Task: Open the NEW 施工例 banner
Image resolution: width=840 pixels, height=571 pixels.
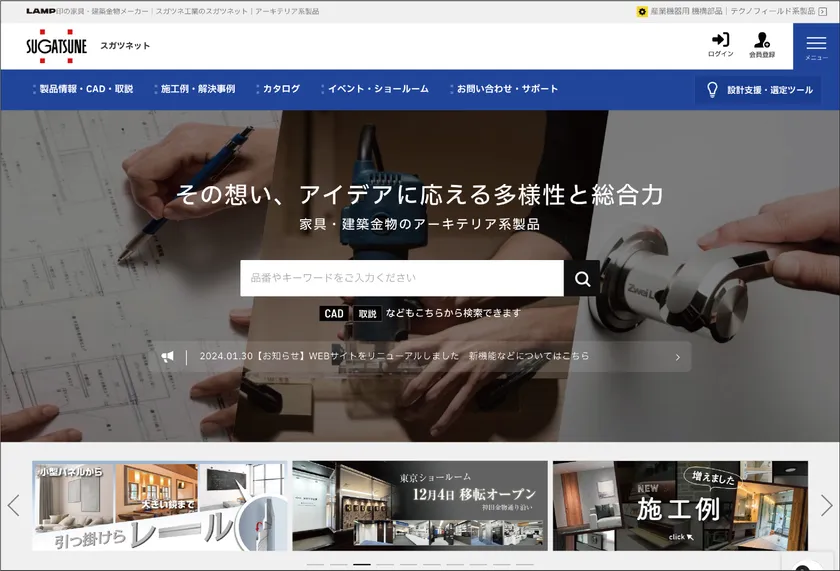Action: click(x=680, y=506)
